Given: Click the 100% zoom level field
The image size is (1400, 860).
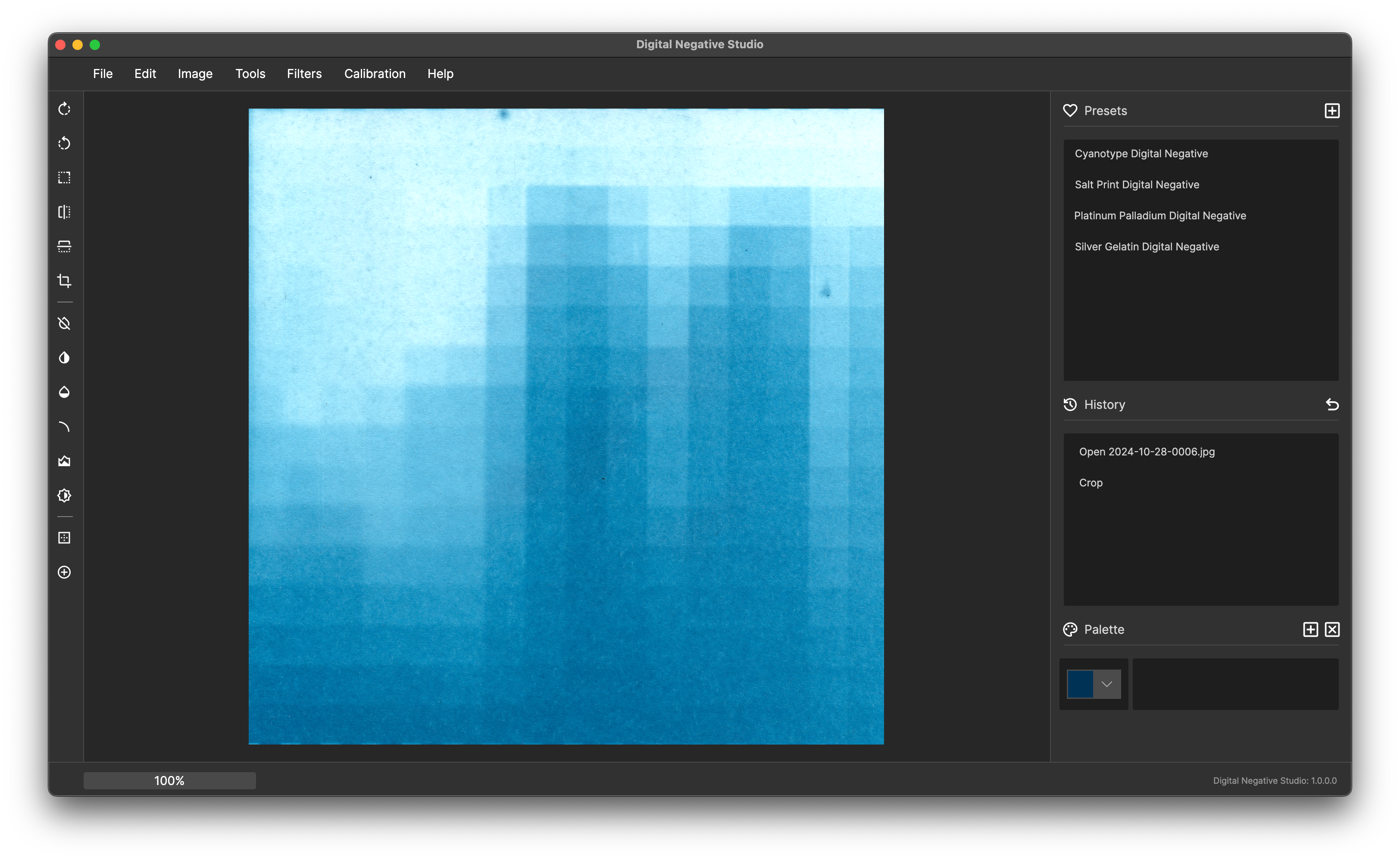Looking at the screenshot, I should [169, 780].
